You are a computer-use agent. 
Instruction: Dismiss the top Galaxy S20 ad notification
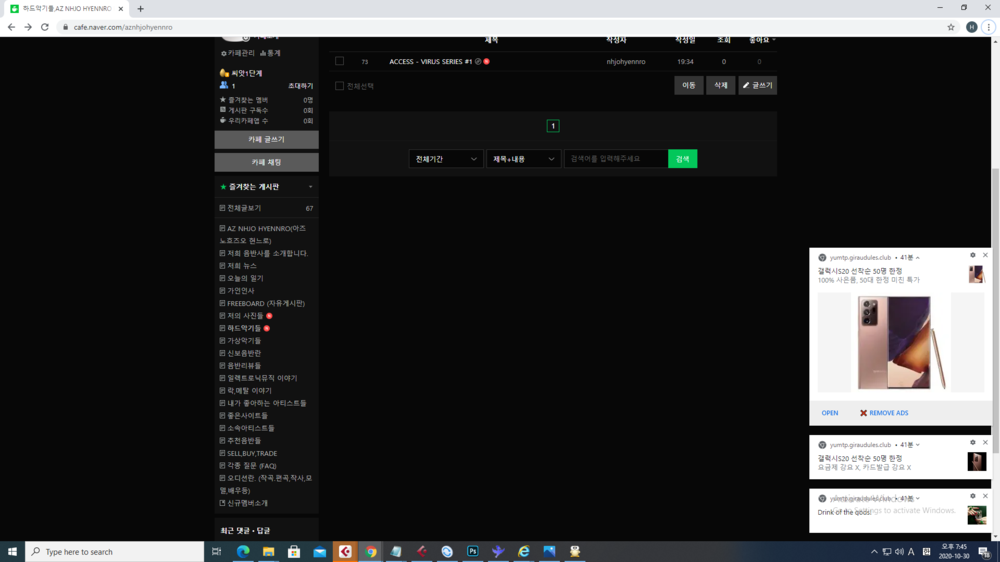985,256
